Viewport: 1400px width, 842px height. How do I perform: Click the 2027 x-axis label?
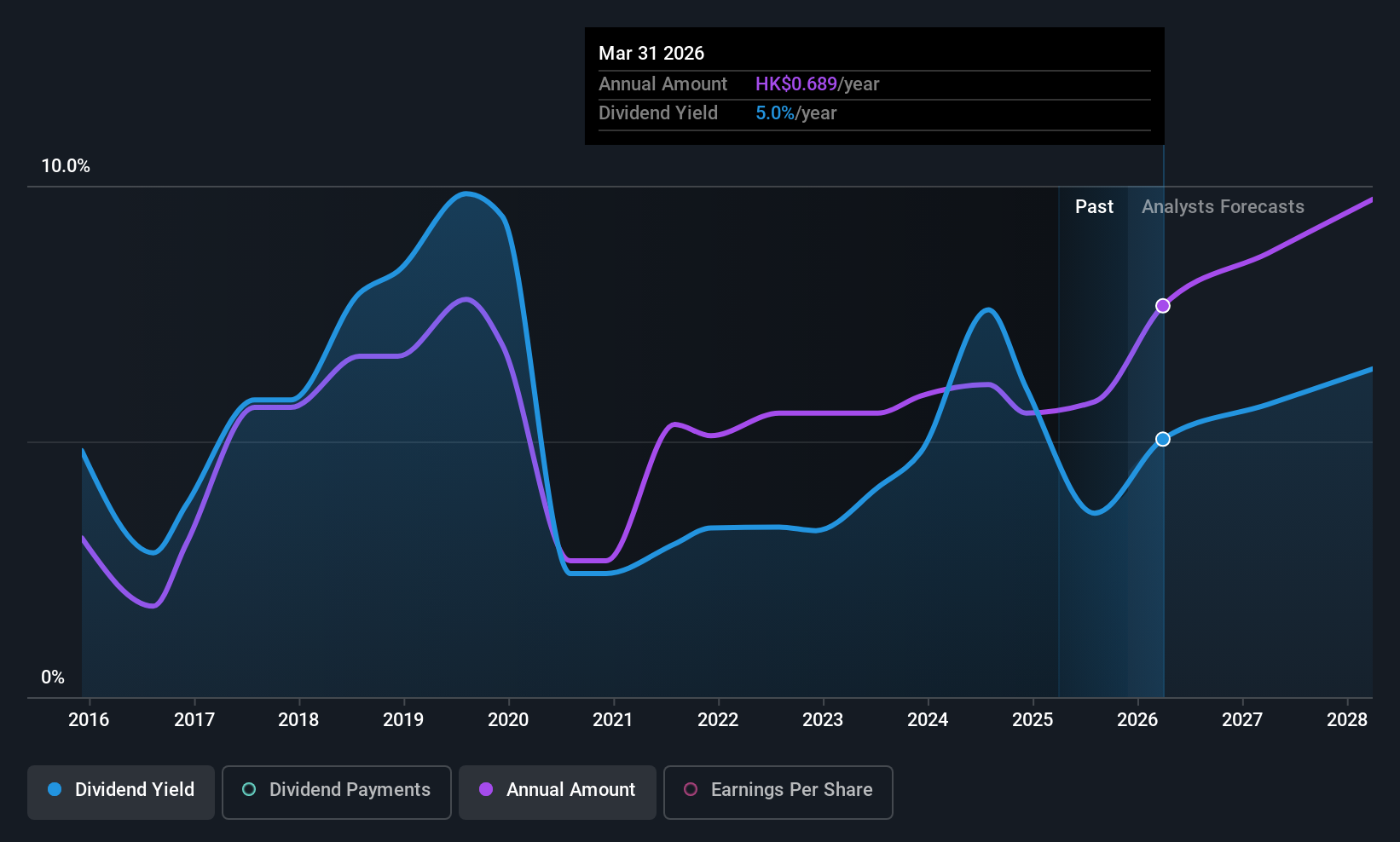[1242, 719]
